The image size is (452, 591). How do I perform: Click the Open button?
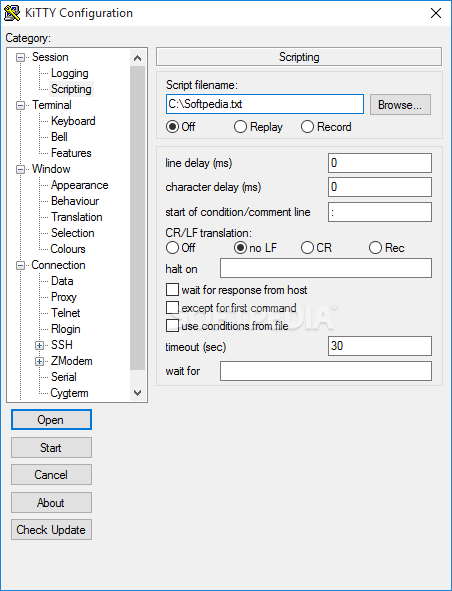pyautogui.click(x=51, y=420)
